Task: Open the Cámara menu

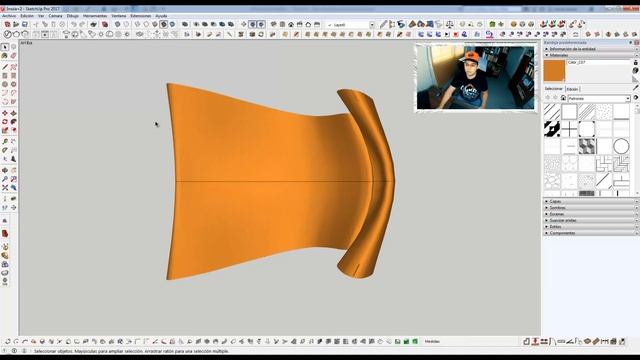Action: 56,16
